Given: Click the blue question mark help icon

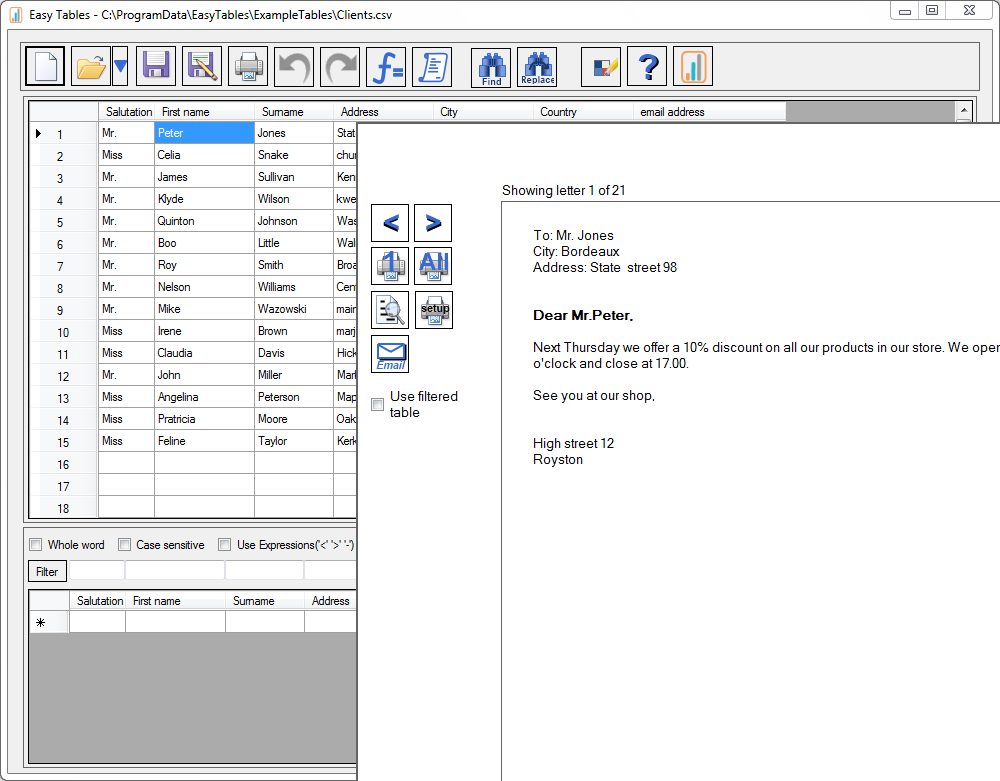Looking at the screenshot, I should (647, 67).
